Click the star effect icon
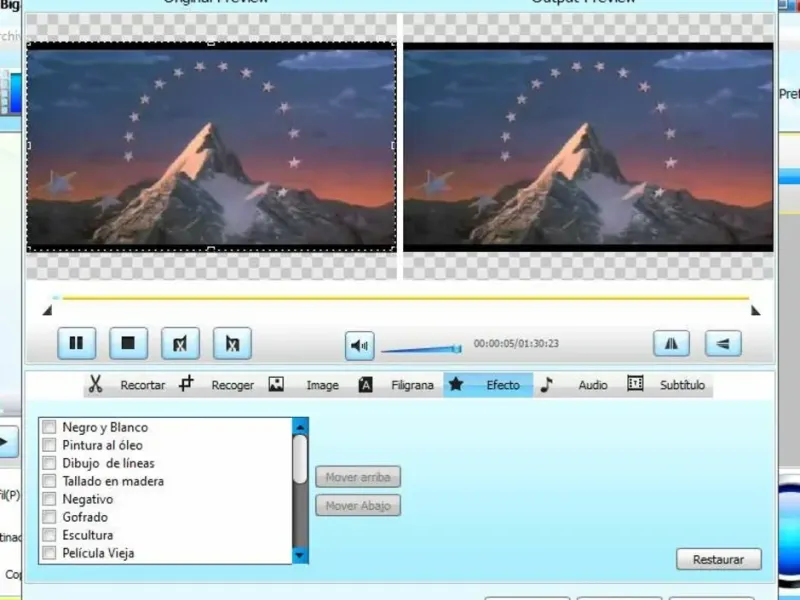 point(456,384)
